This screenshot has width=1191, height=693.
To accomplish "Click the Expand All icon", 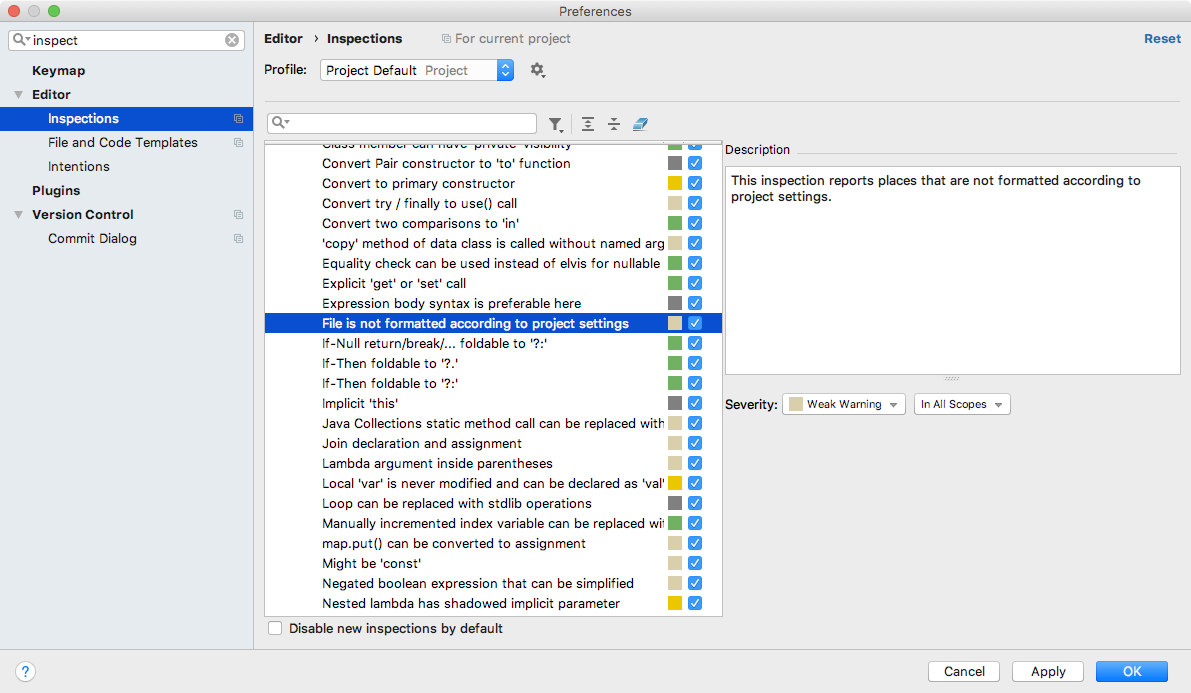I will (588, 124).
